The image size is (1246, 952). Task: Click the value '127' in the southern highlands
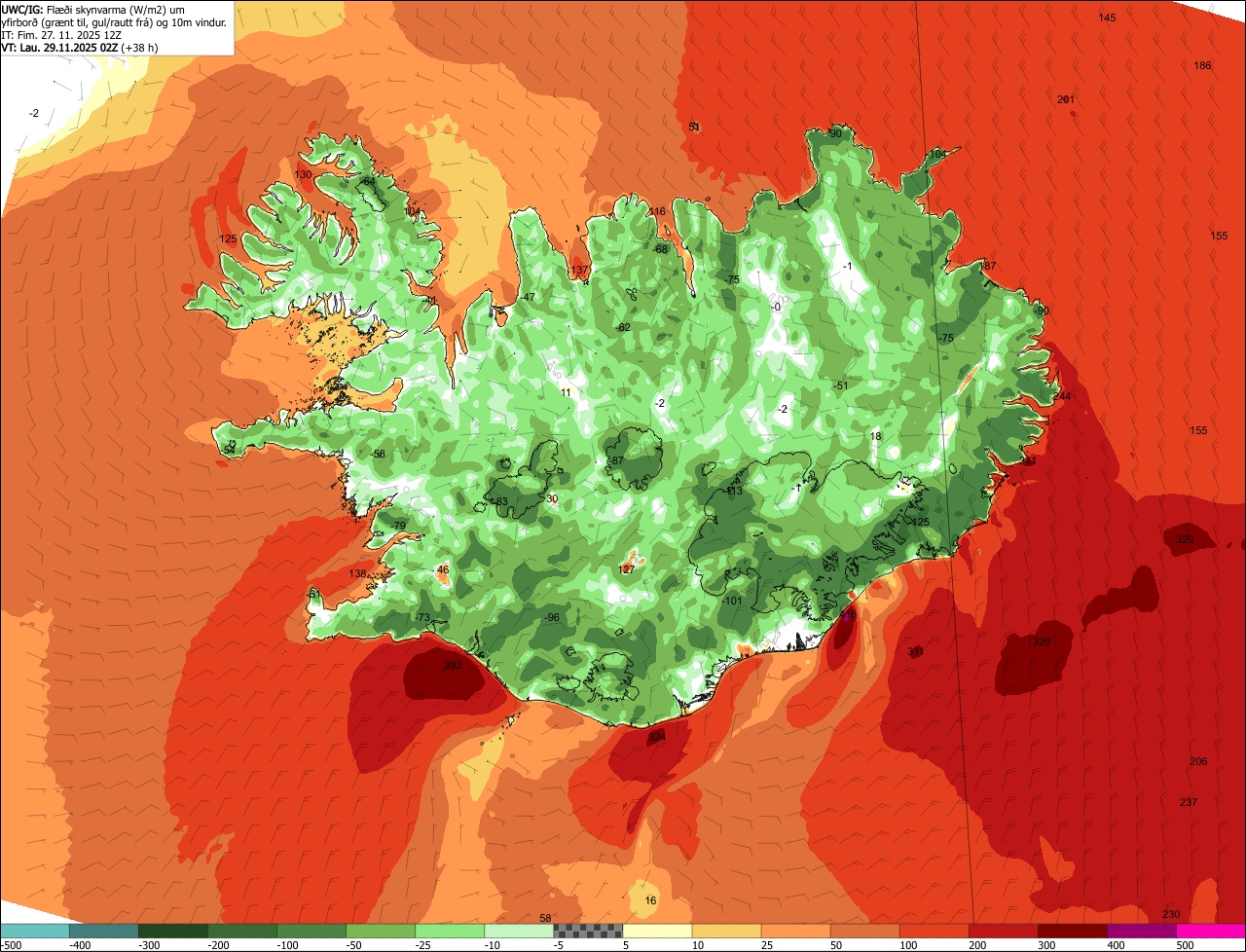pos(627,569)
